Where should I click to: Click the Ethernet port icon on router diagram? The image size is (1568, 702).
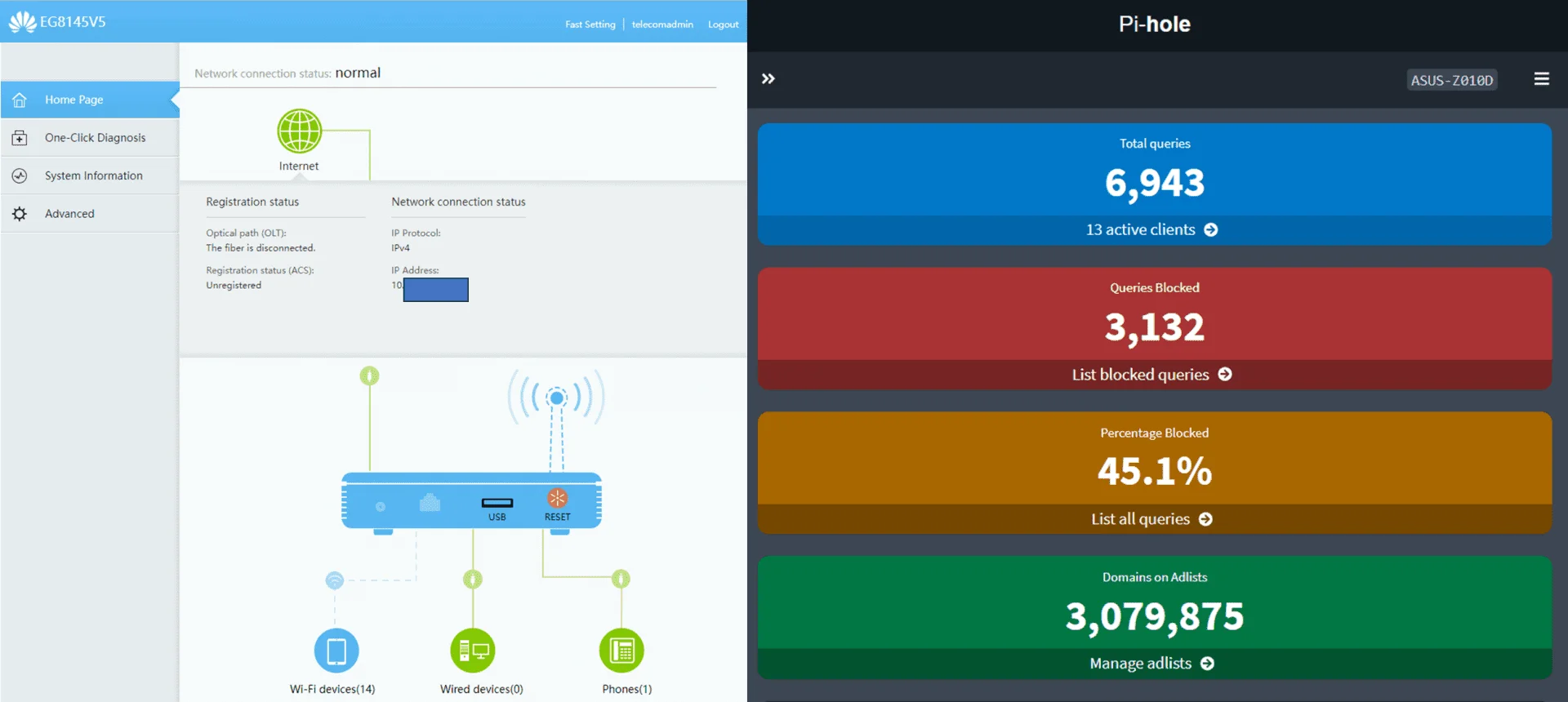430,503
